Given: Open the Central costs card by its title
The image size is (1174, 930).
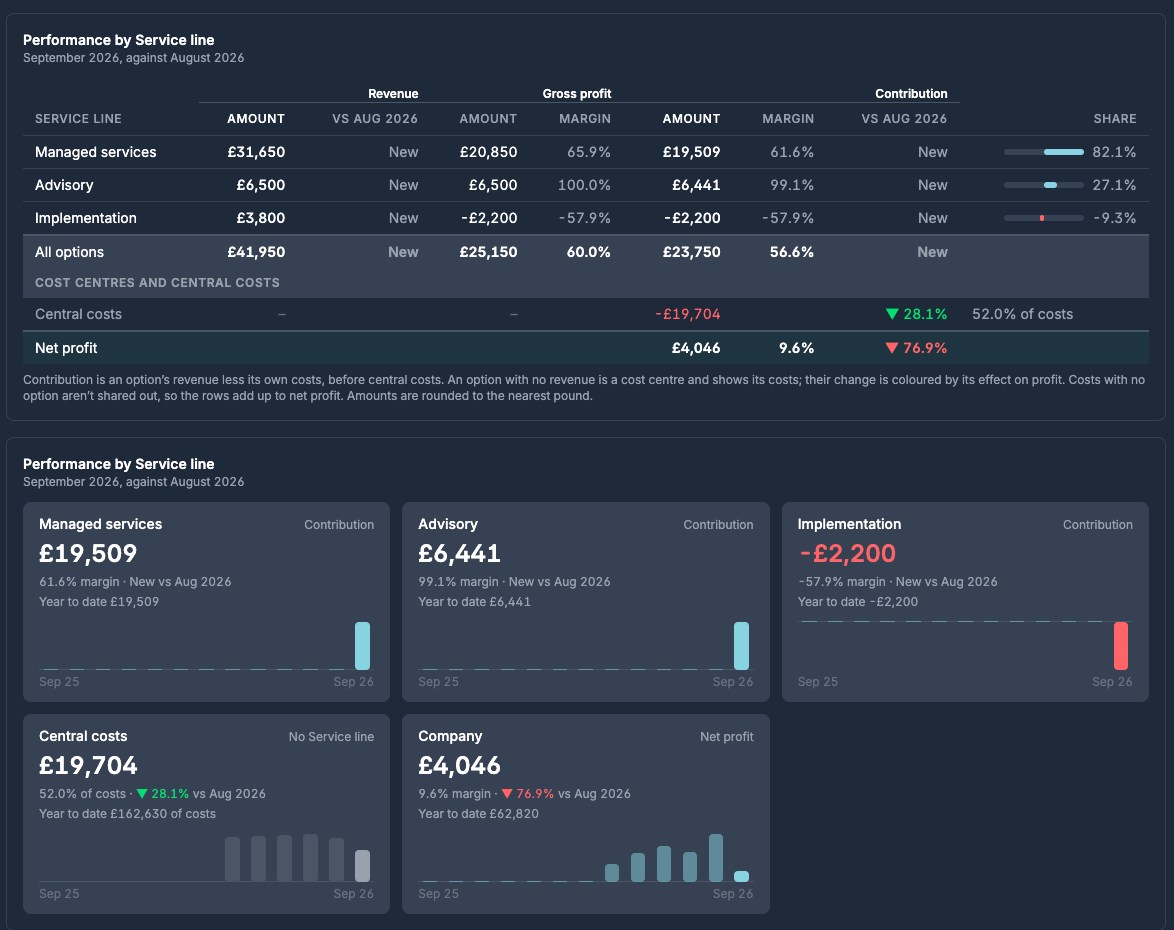Looking at the screenshot, I should (83, 736).
